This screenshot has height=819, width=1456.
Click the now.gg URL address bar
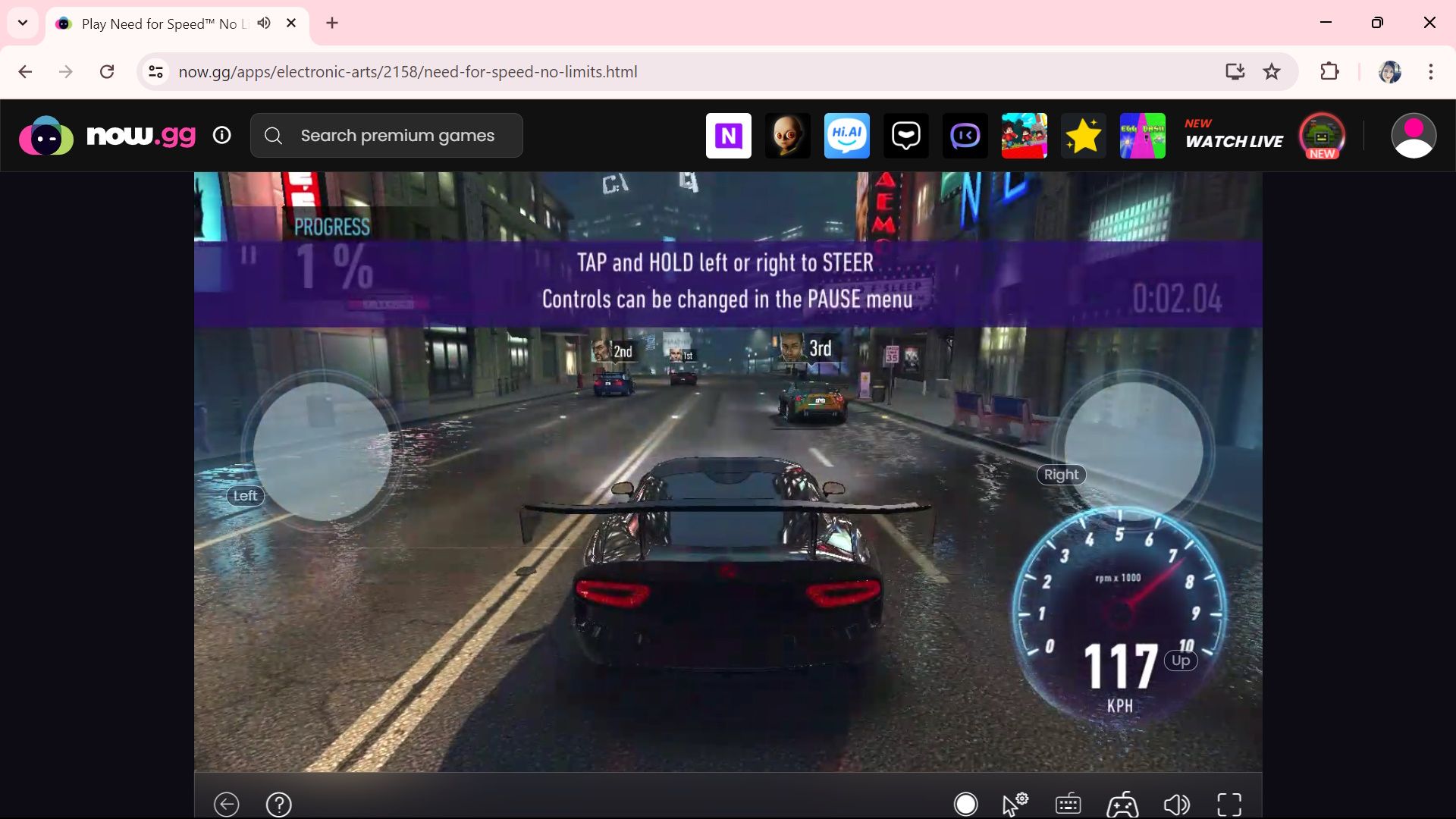pos(408,71)
